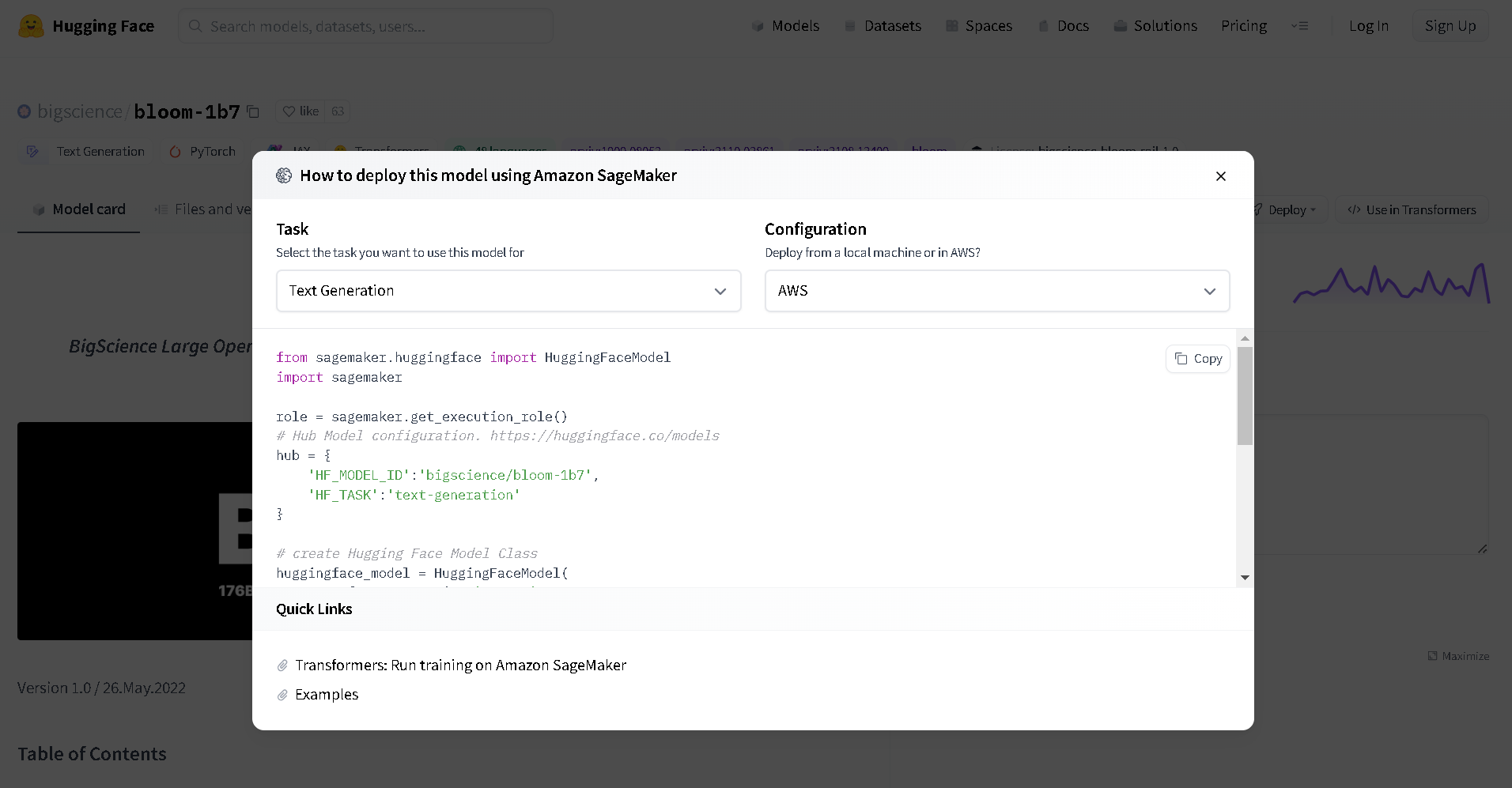Switch to the Files and versions tab

tap(202, 209)
